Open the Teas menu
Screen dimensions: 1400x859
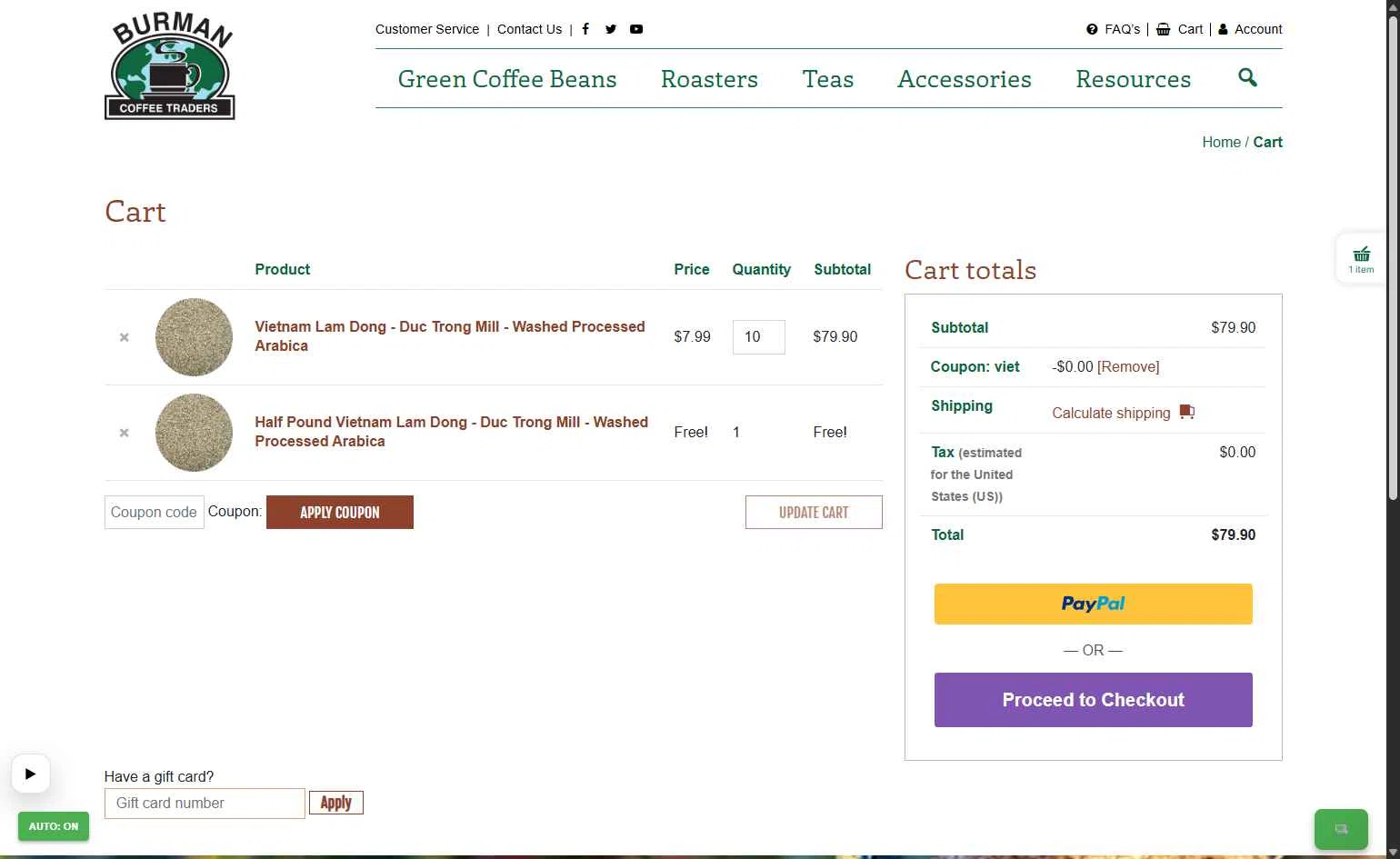[x=828, y=79]
